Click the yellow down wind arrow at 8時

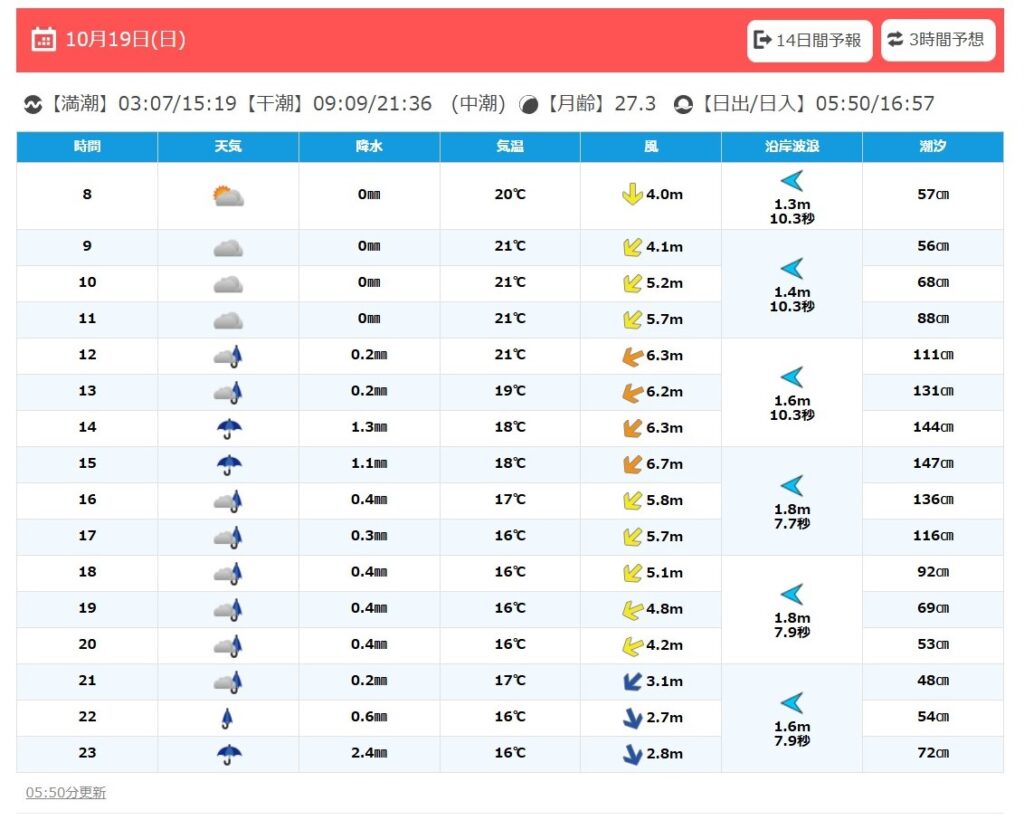pyautogui.click(x=631, y=195)
